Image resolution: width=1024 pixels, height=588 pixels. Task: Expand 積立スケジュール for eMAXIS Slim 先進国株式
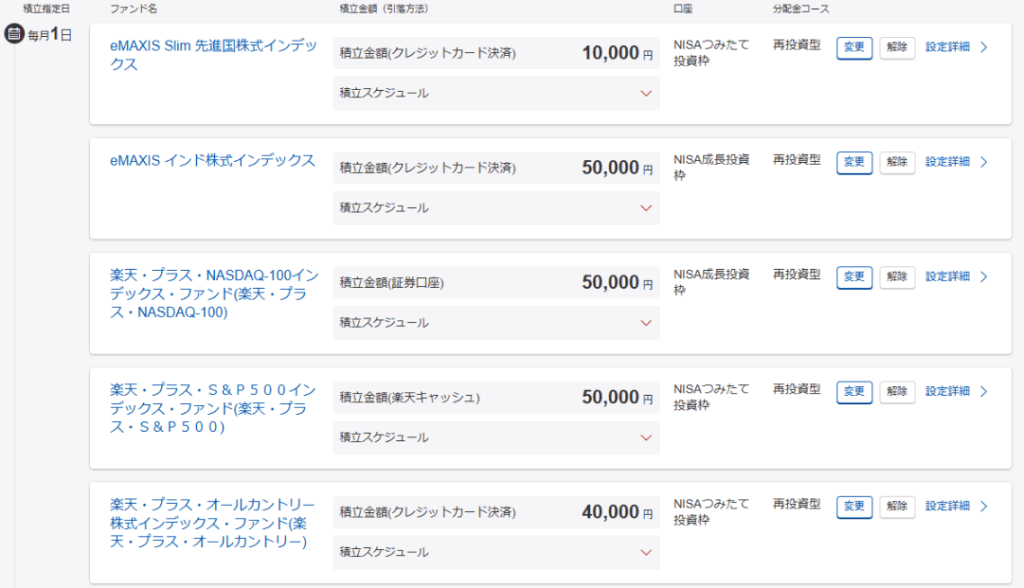click(x=645, y=93)
